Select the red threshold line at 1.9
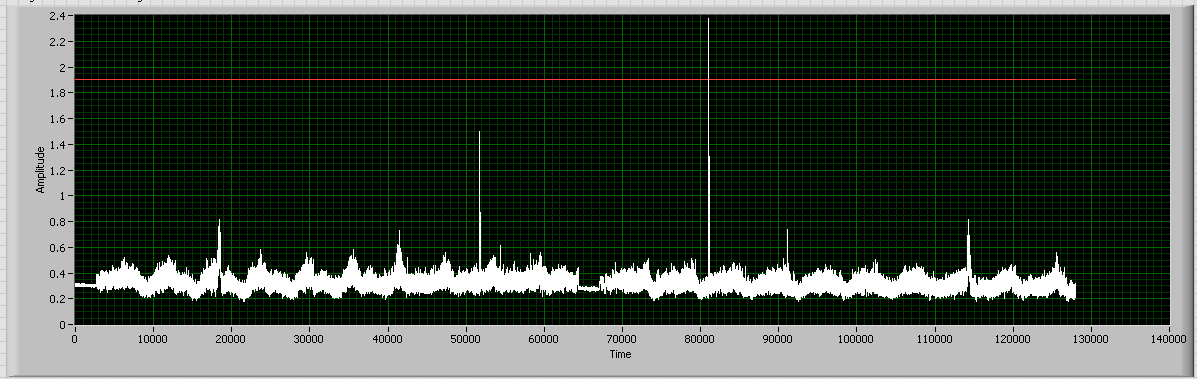 coord(575,79)
